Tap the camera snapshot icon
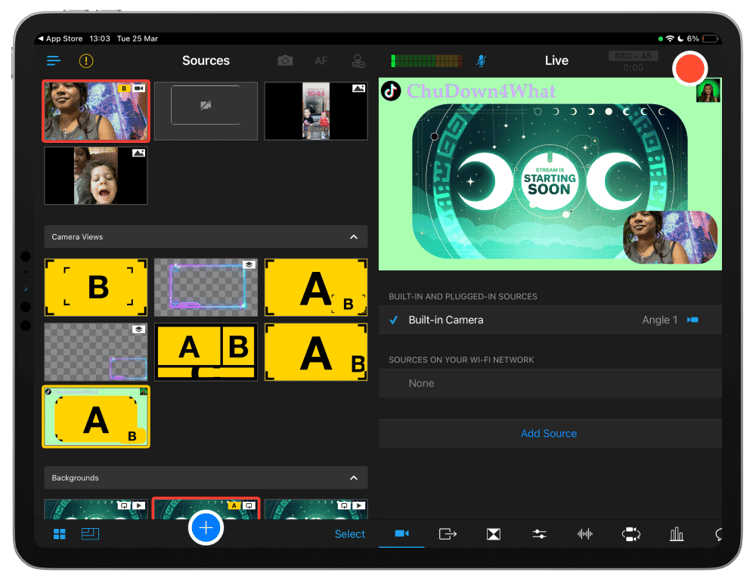Screen dimensions: 756x581 [x=285, y=61]
